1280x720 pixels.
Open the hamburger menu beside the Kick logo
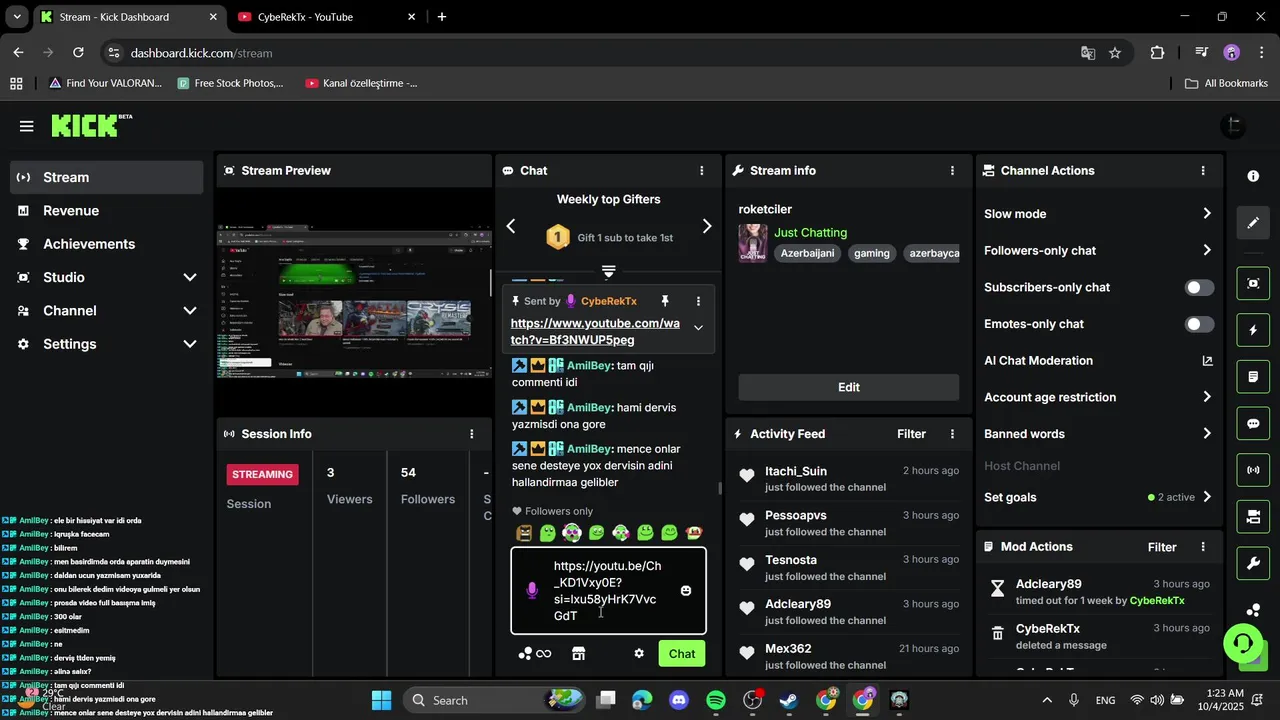tap(26, 126)
